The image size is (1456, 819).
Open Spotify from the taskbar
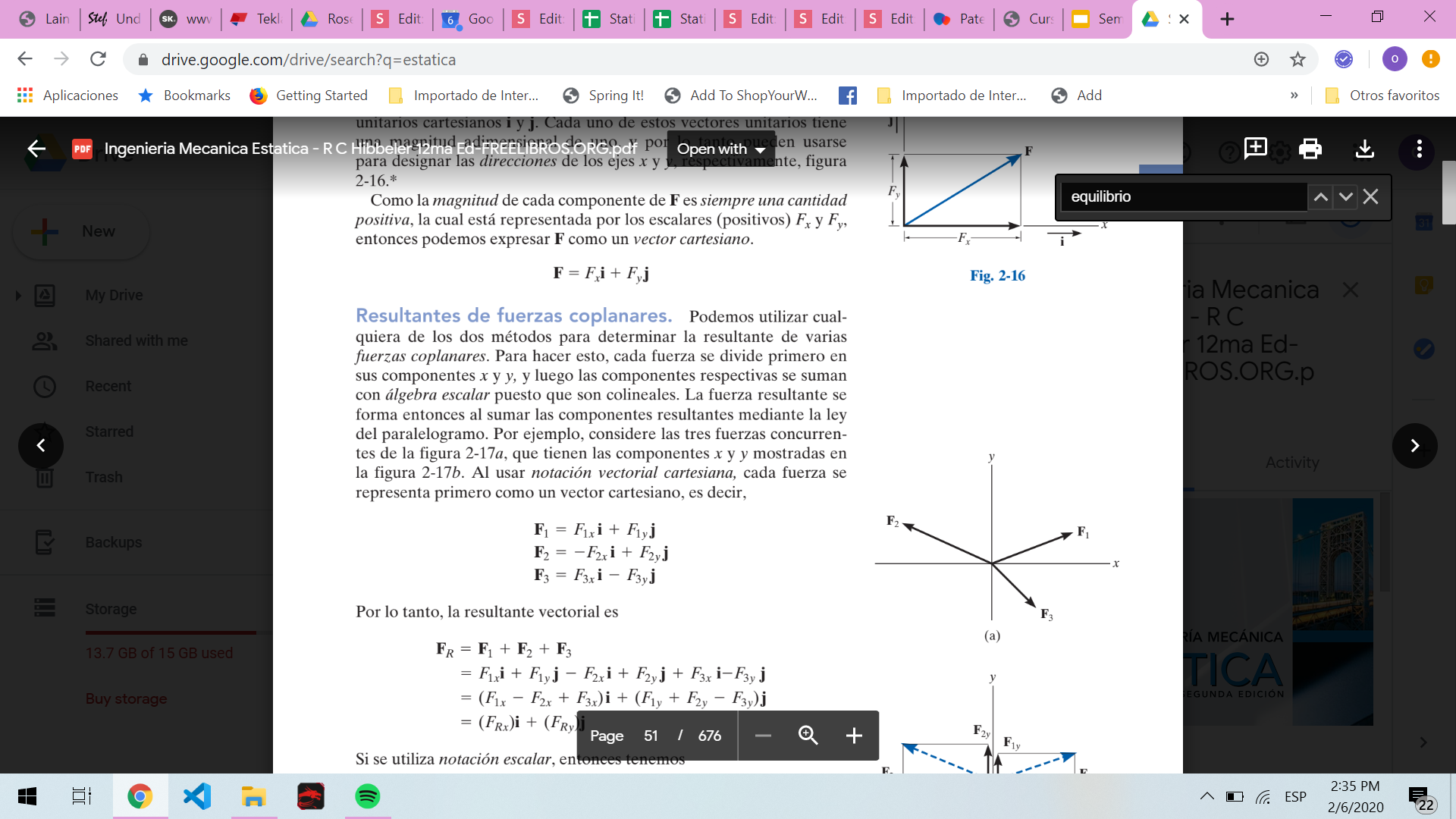(367, 796)
